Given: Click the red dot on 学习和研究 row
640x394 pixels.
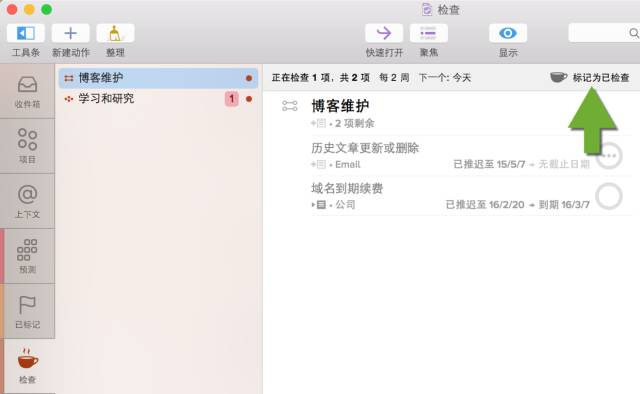Looking at the screenshot, I should pos(249,99).
